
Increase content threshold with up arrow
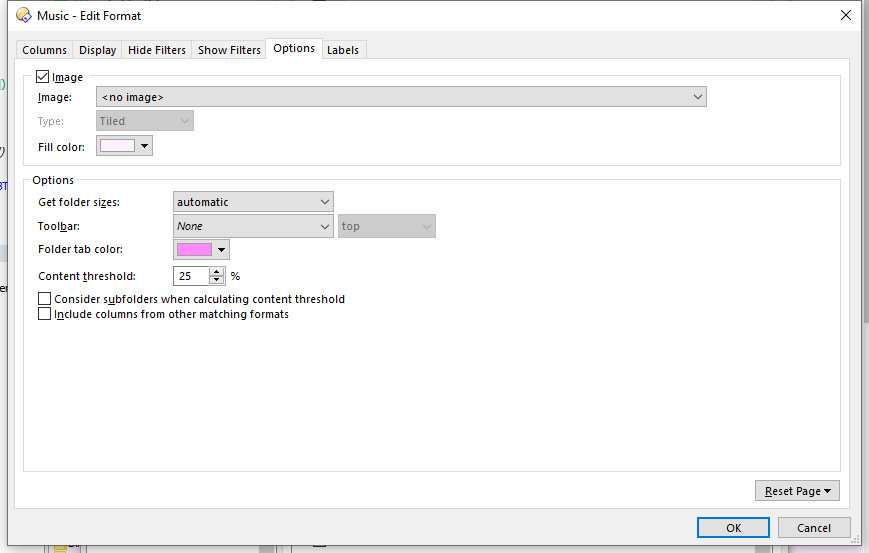(217, 271)
